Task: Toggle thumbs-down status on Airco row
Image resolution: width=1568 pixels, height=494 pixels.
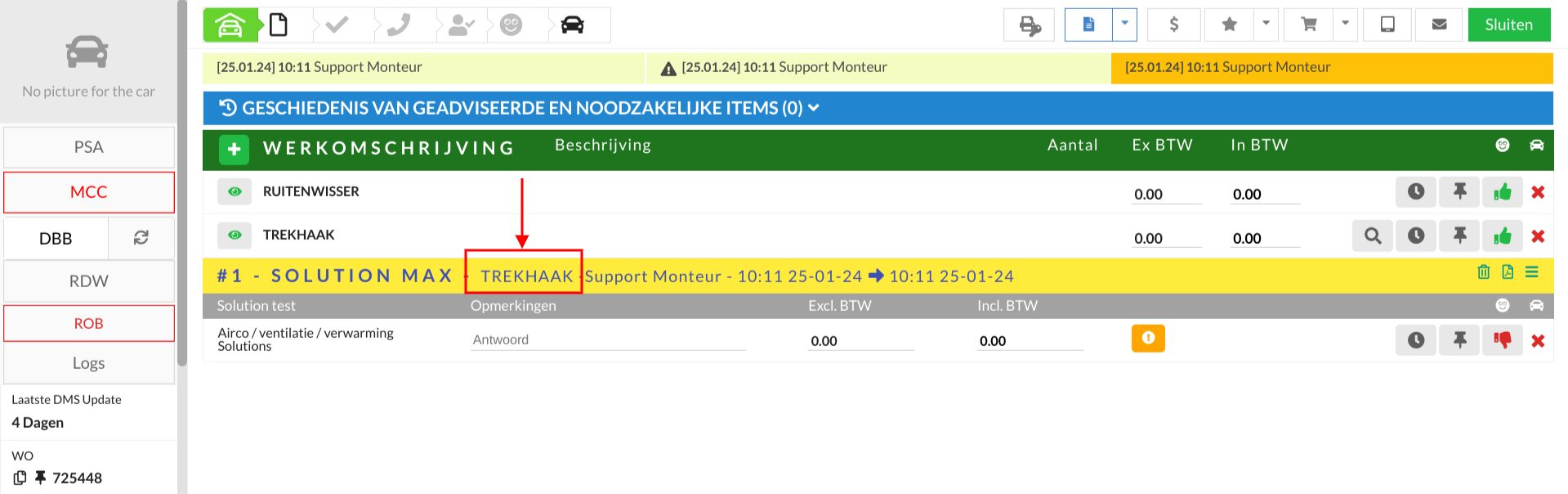Action: (1503, 340)
